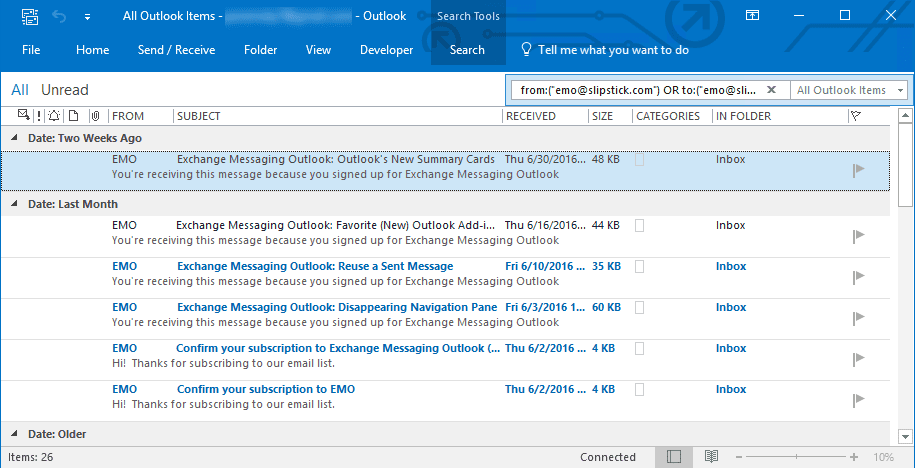Viewport: 915px width, 468px height.
Task: Show All messages filter
Action: coord(20,90)
